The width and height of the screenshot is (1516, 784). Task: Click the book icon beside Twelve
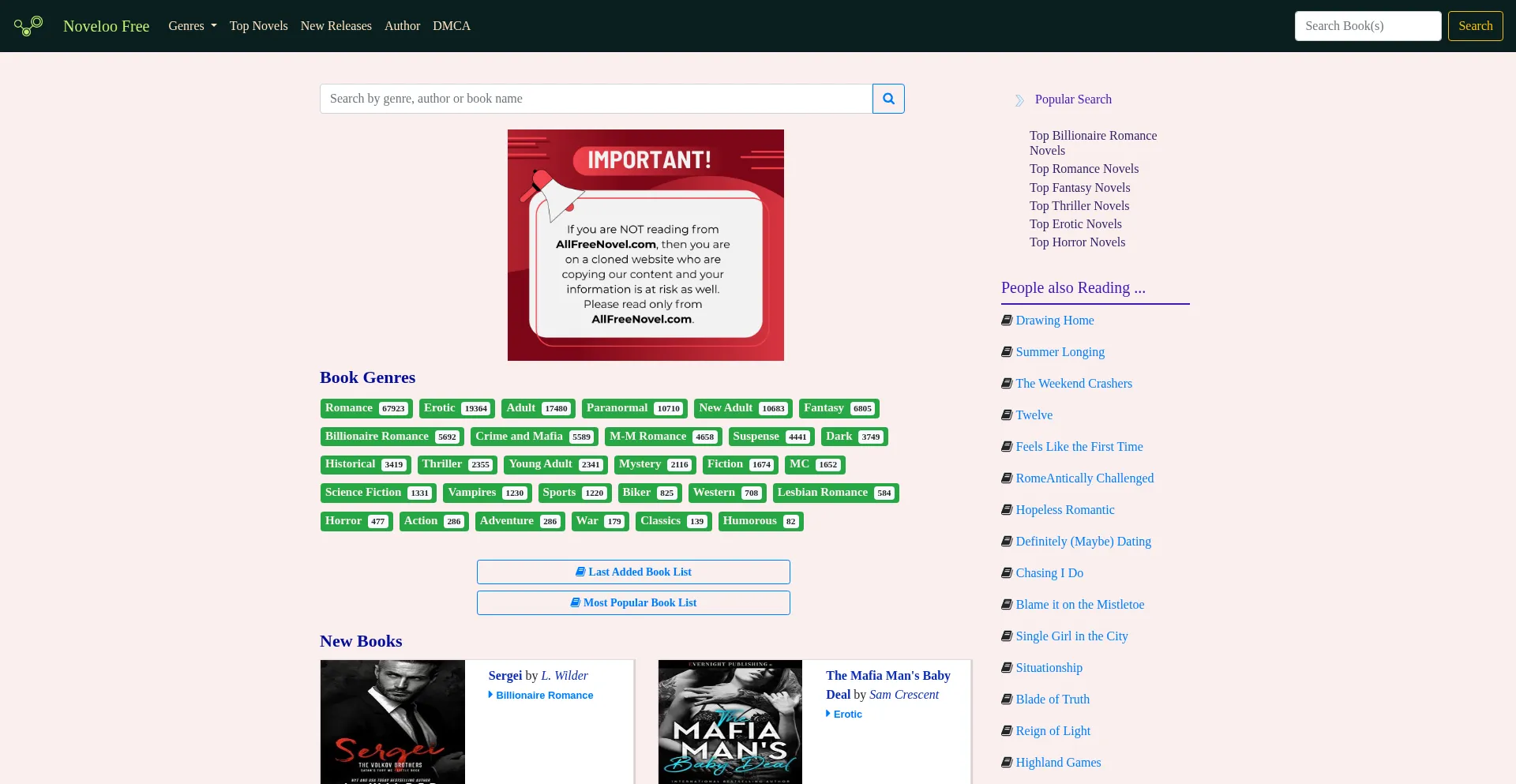pos(1007,415)
